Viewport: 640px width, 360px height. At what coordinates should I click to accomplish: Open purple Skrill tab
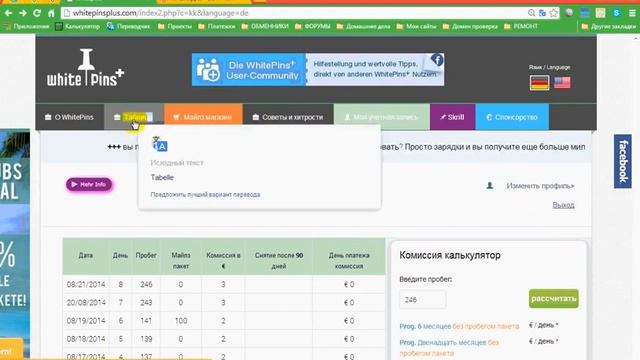click(452, 117)
